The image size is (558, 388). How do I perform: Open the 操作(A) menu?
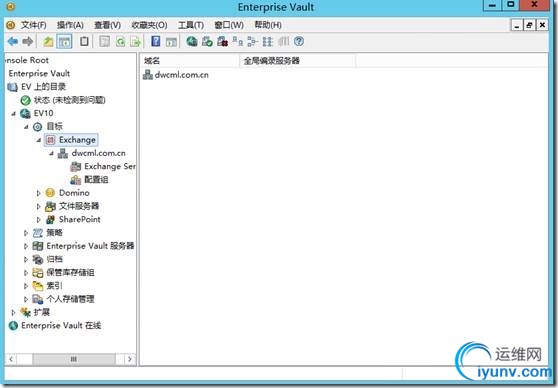(x=70, y=25)
